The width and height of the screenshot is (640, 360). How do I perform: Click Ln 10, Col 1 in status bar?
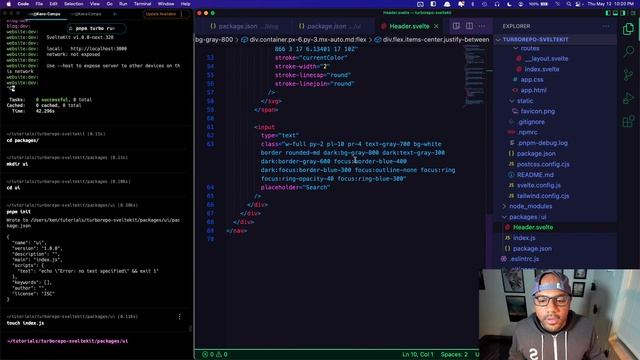pos(418,354)
